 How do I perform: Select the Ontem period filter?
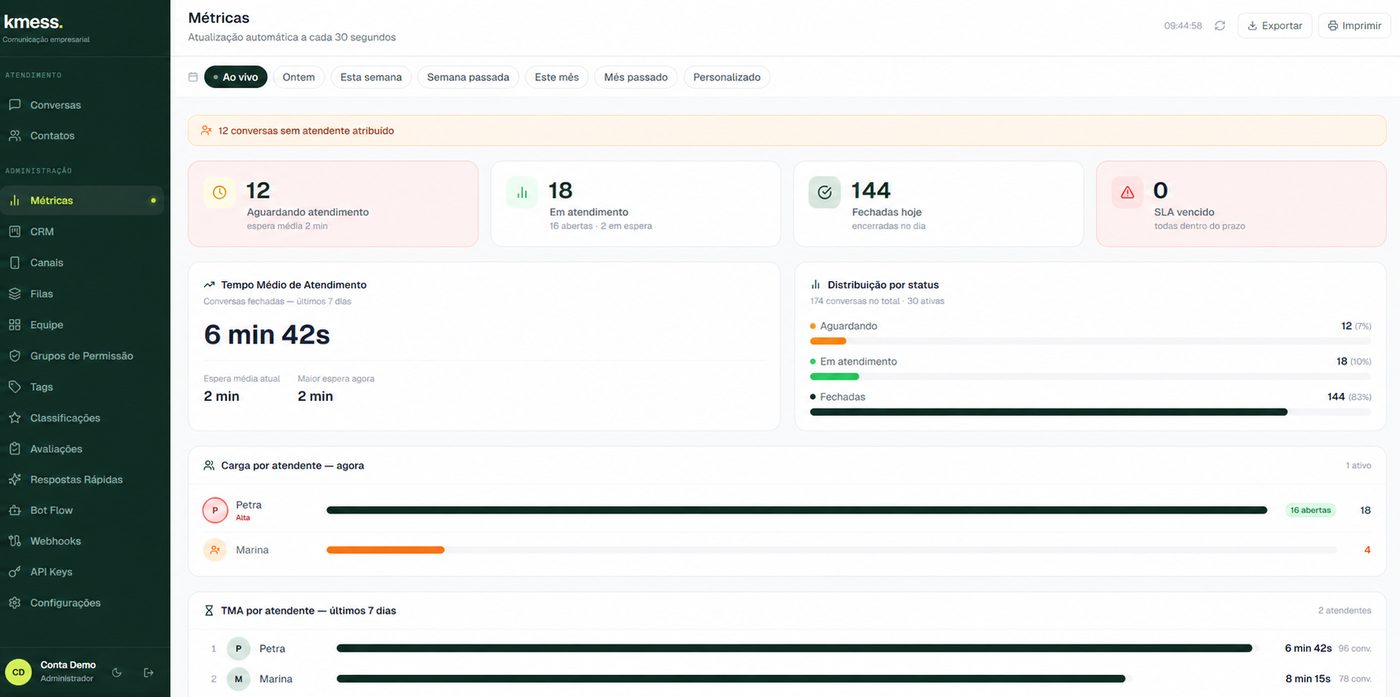299,77
